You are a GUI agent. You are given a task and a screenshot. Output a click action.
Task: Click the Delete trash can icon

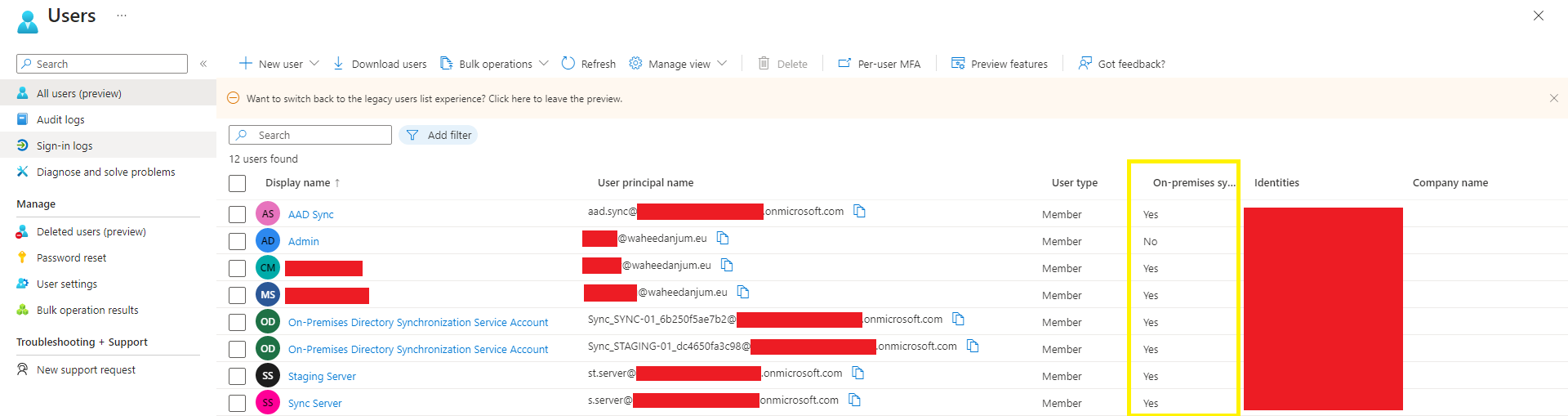tap(764, 63)
